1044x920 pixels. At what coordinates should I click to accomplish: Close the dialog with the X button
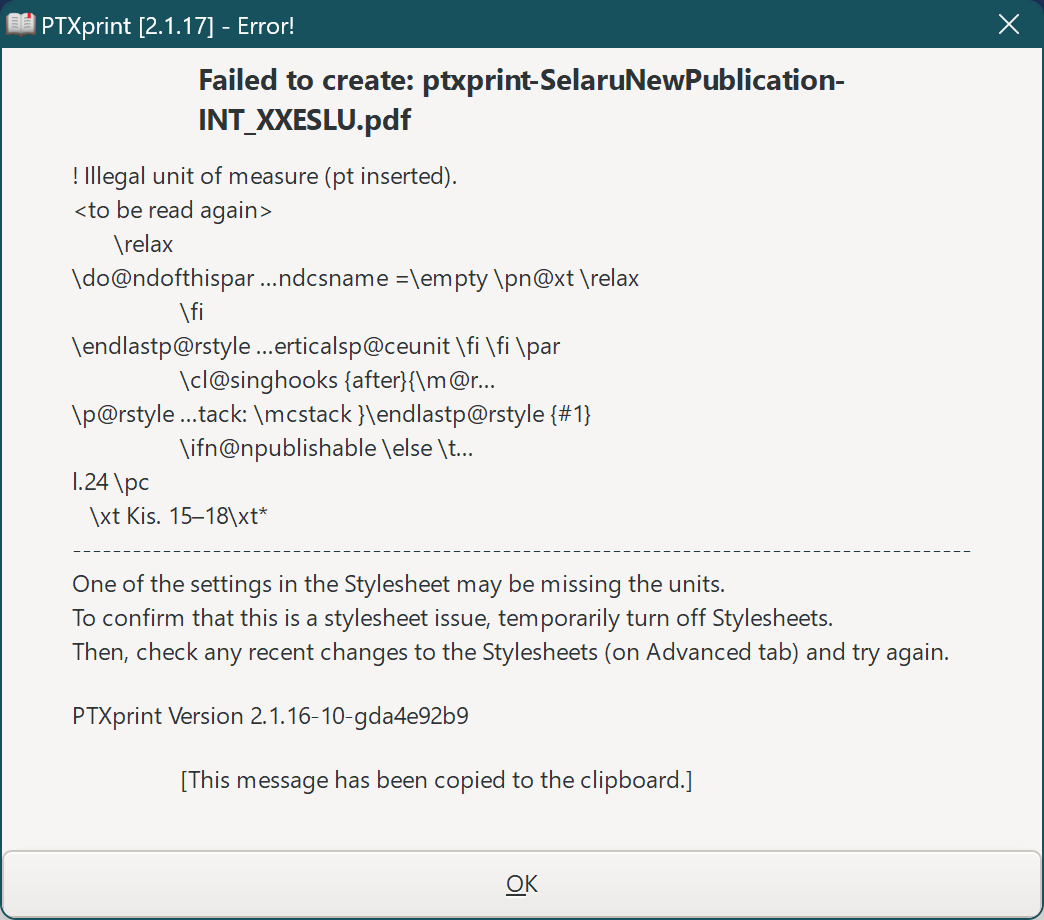coord(1008,24)
